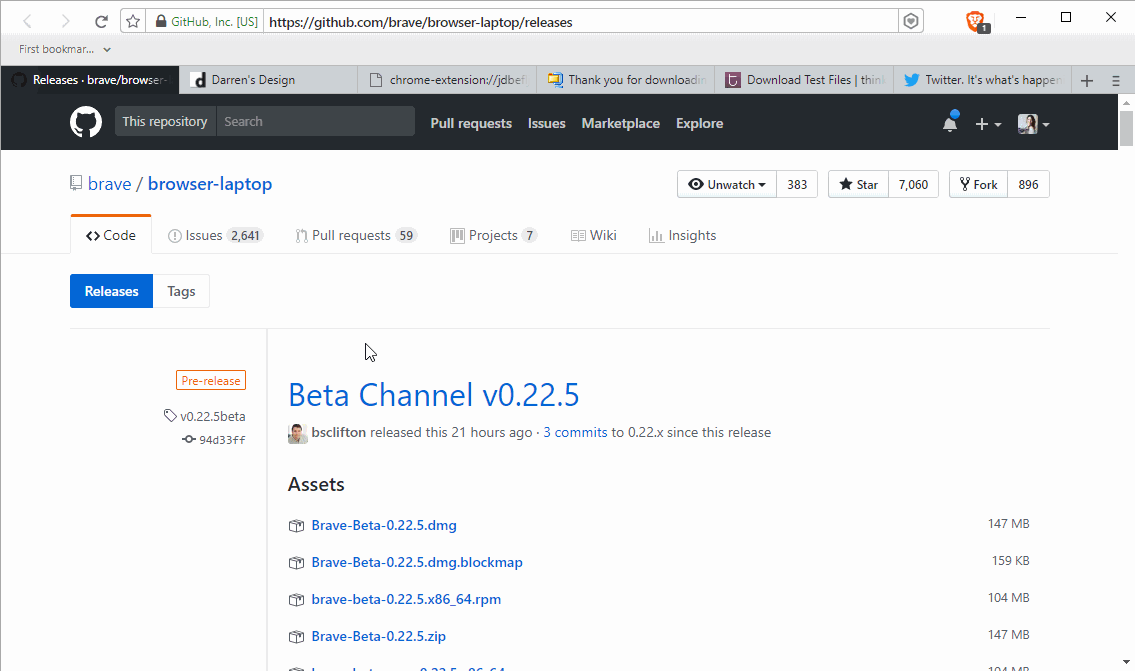Open the Pull requests 59 repository tab
This screenshot has height=671, width=1135.
[x=356, y=235]
